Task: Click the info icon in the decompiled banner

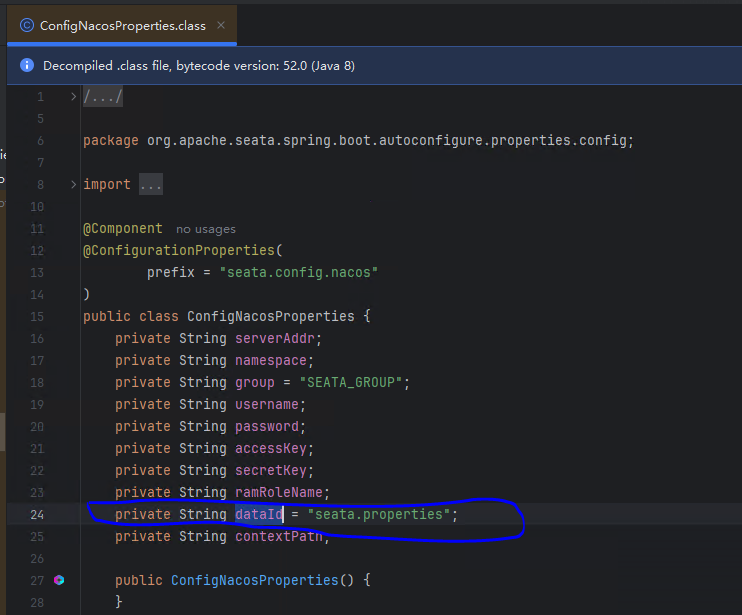Action: [x=27, y=66]
